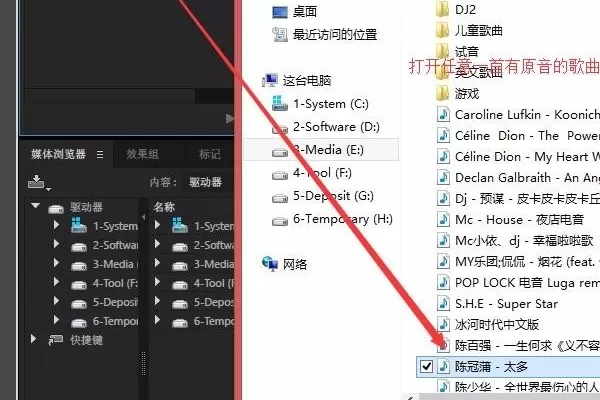Image resolution: width=600 pixels, height=400 pixels.
Task: Click the 驱动器 drive icon in tree
Action: 56,208
